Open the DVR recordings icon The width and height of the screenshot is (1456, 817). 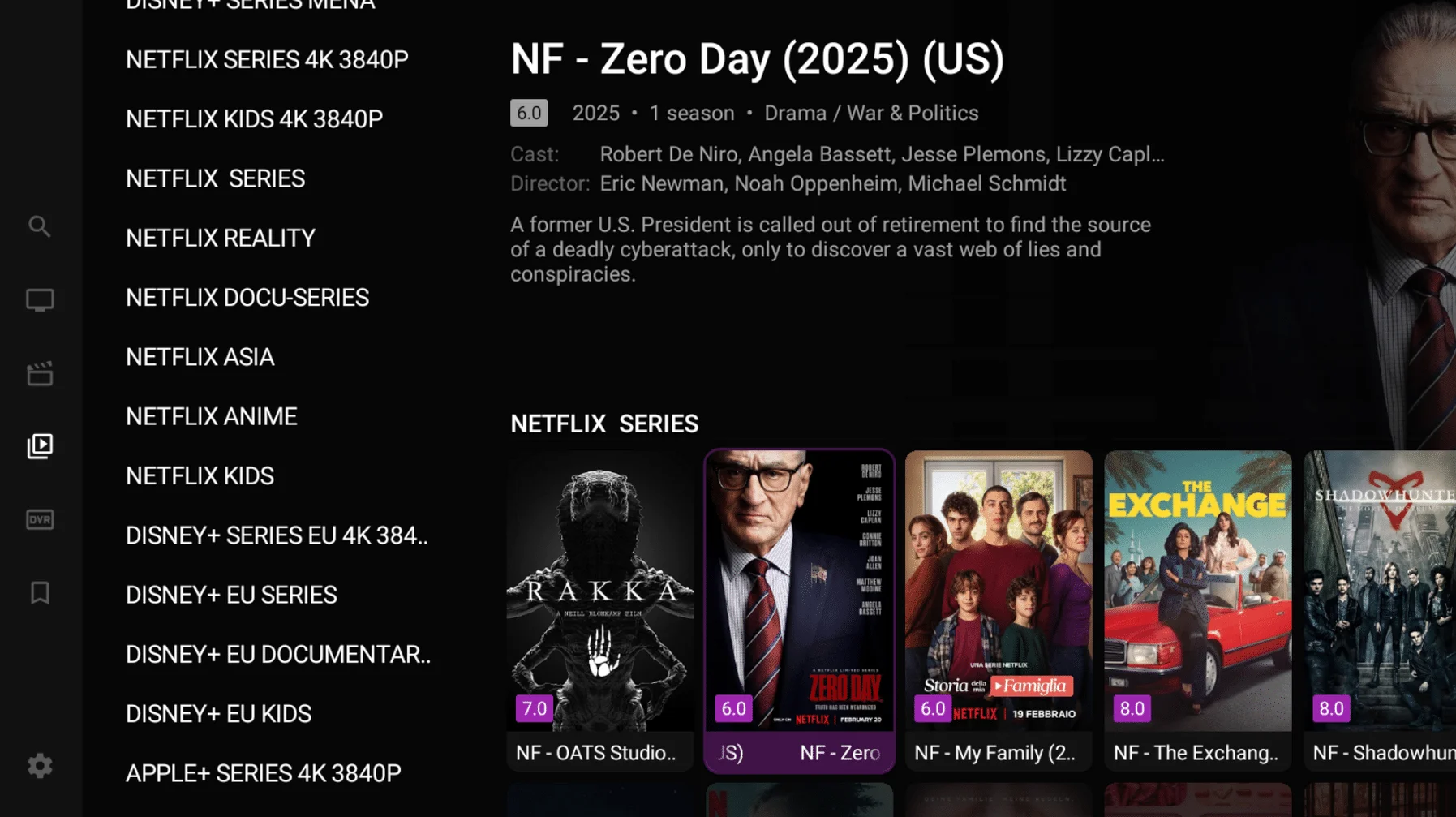[x=39, y=519]
